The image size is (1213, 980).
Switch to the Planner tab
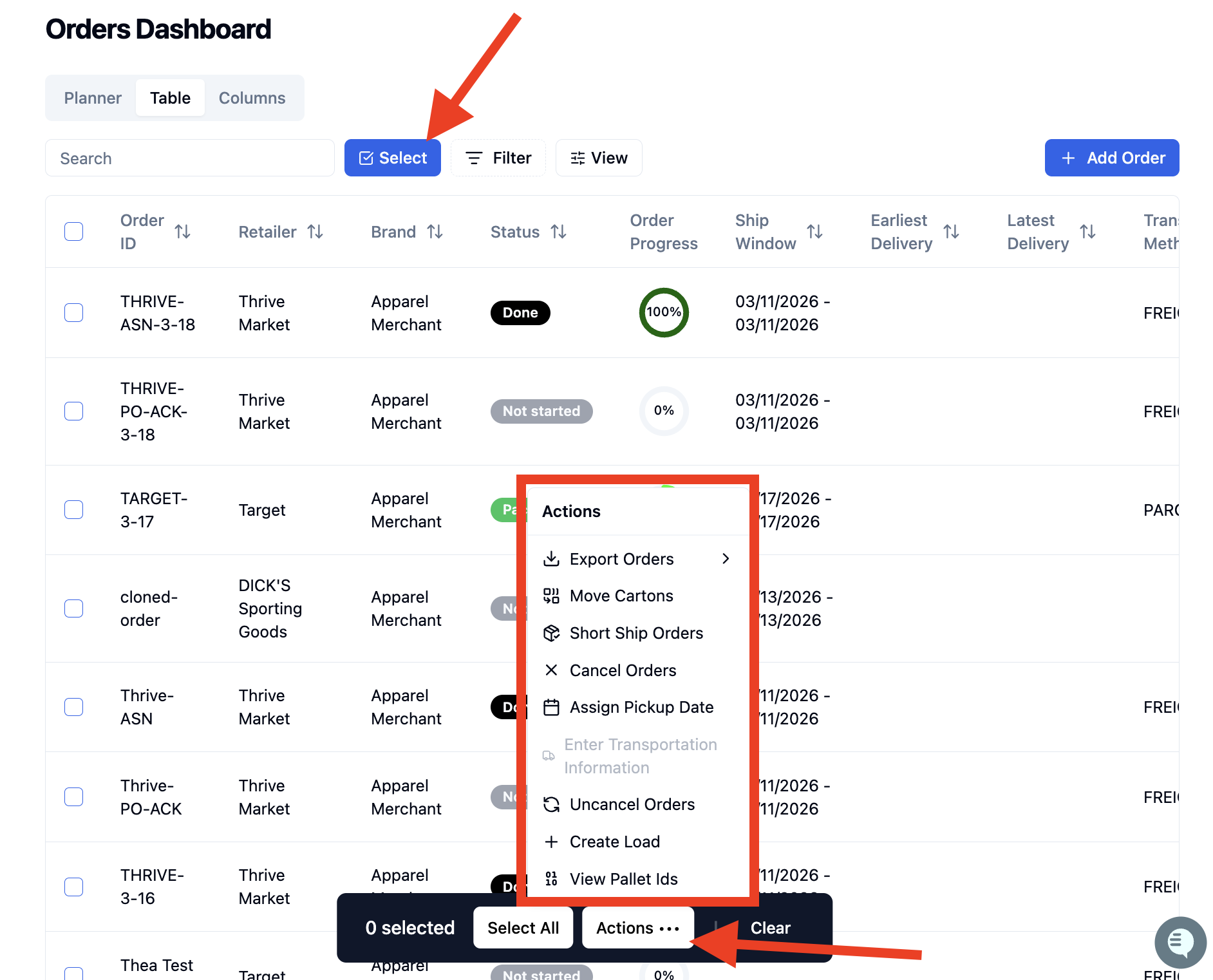pos(93,98)
